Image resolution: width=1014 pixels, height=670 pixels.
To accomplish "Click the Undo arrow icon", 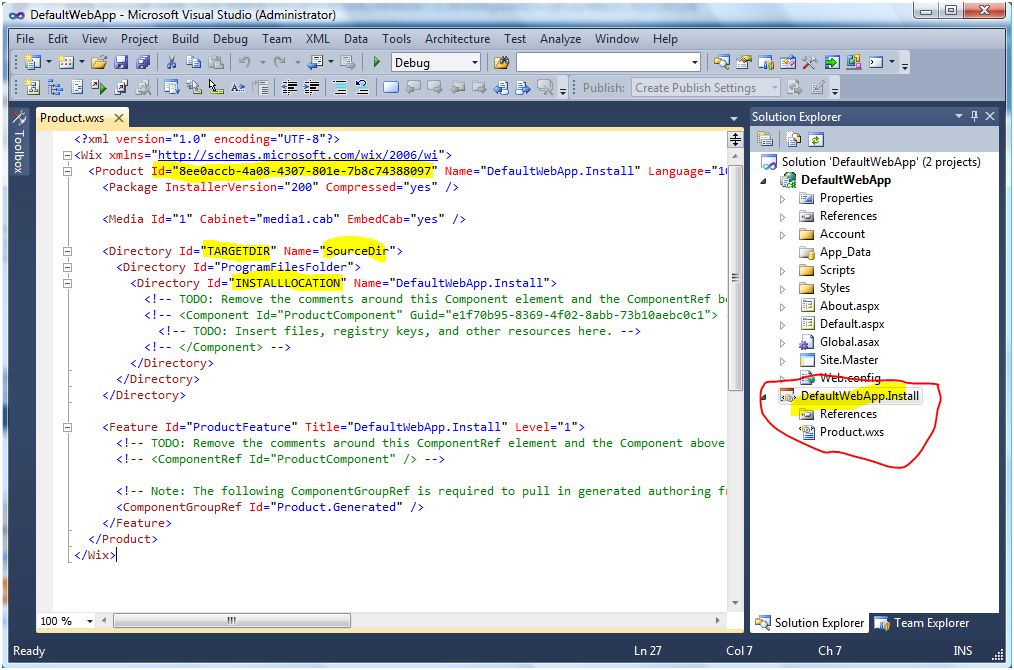I will point(244,62).
